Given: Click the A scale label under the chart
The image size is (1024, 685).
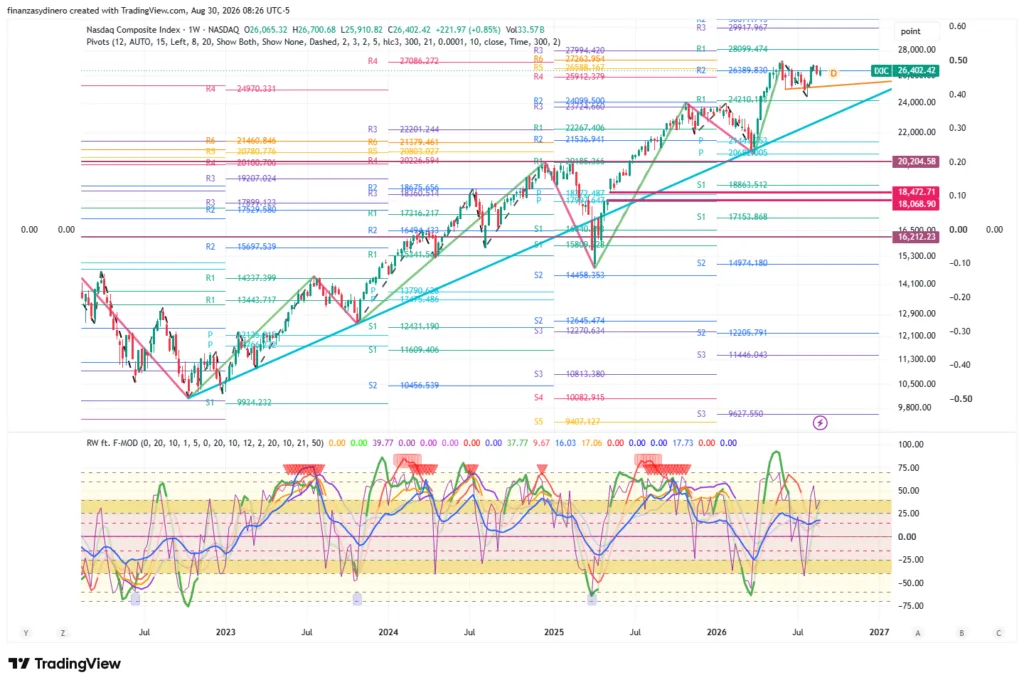Looking at the screenshot, I should 918,633.
